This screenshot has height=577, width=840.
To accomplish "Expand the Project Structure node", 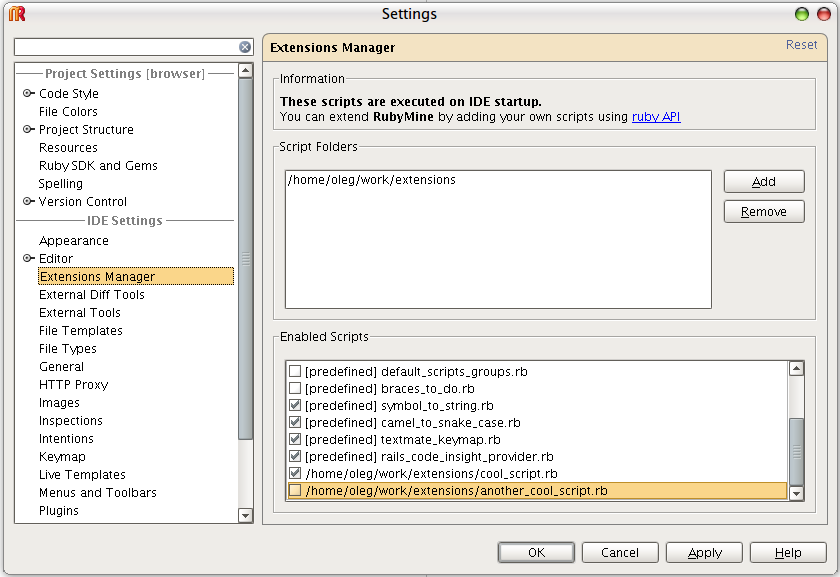I will pyautogui.click(x=28, y=129).
